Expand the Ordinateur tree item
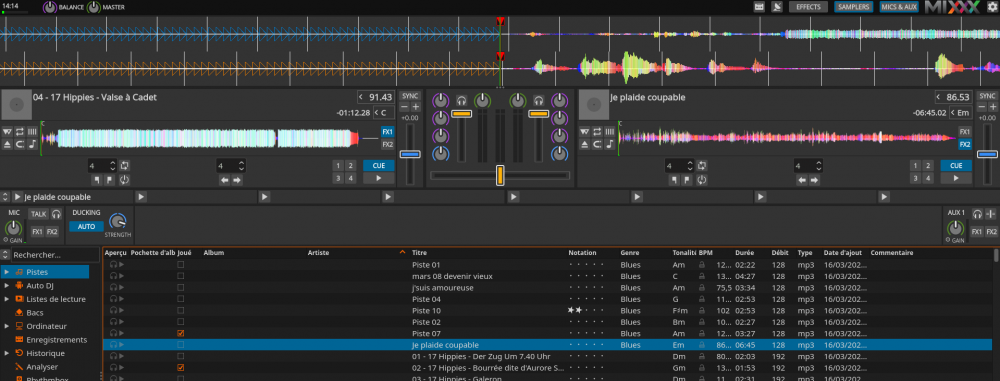 [x=6, y=326]
